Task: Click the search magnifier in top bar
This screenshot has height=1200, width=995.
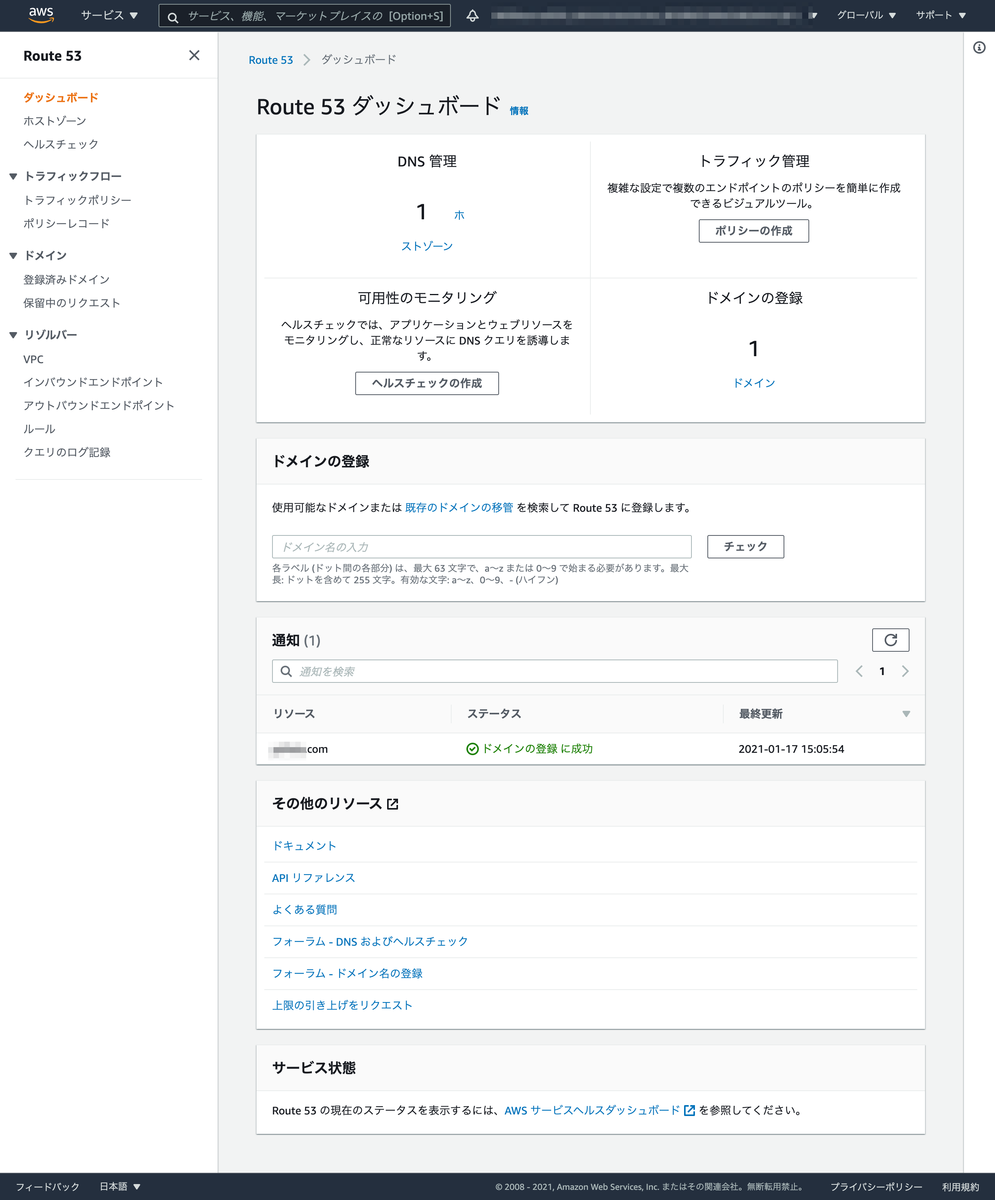Action: 173,16
